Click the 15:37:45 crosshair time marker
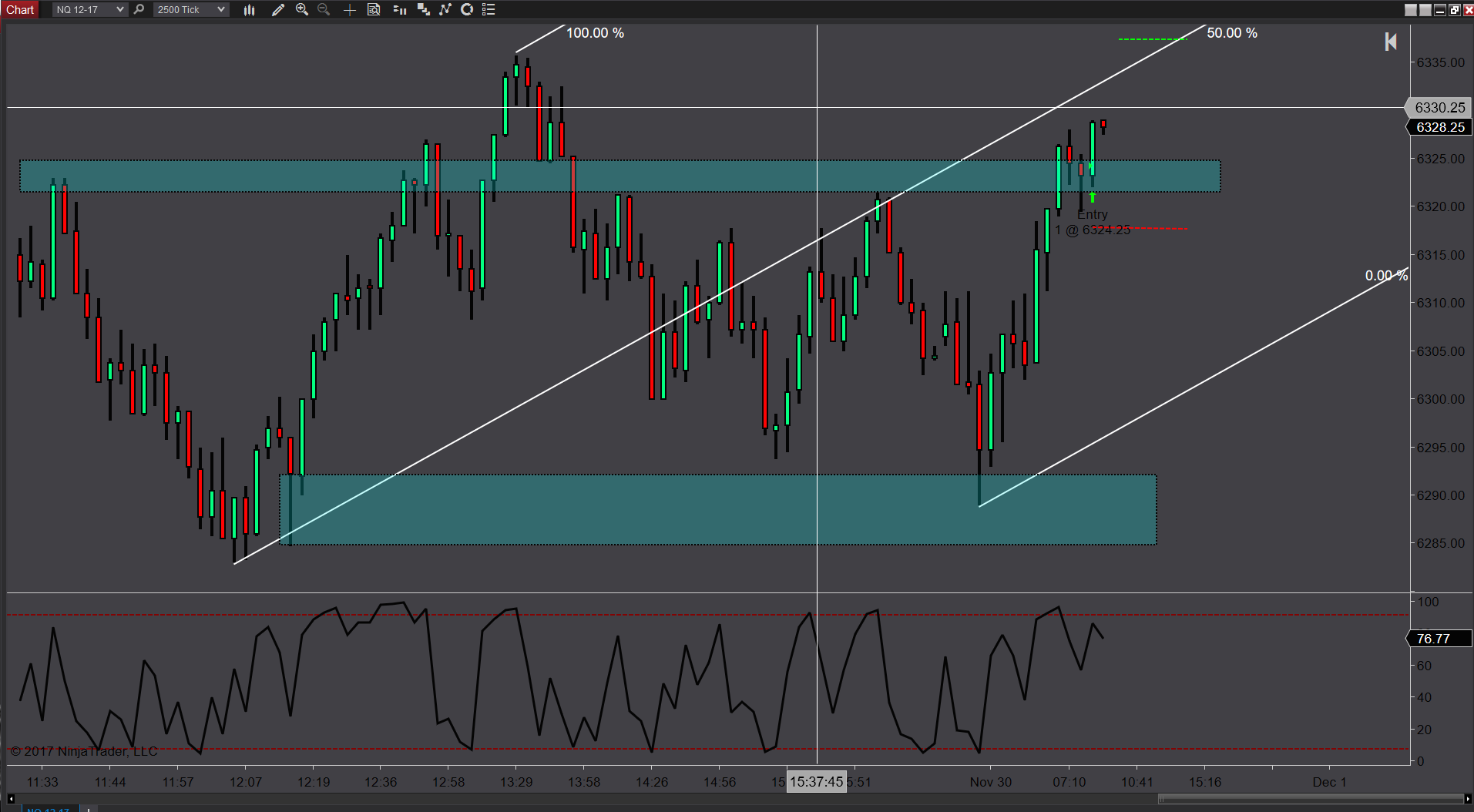 pyautogui.click(x=816, y=782)
